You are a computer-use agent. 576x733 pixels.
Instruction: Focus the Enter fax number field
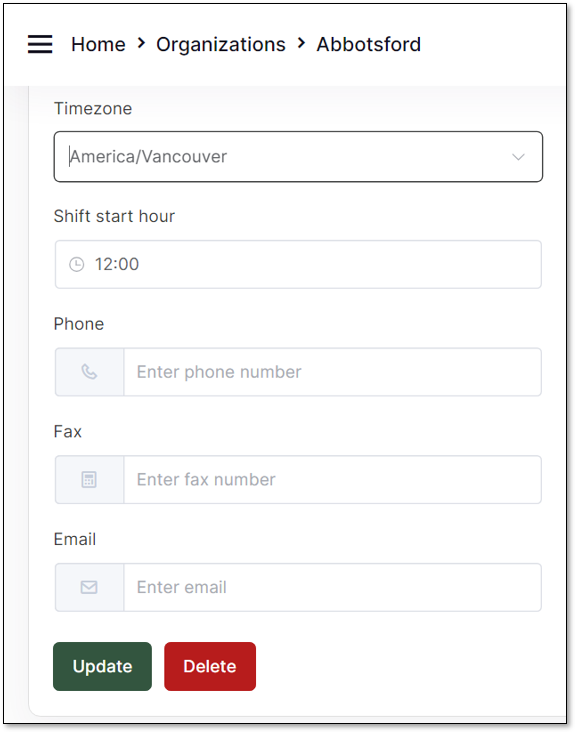click(332, 480)
